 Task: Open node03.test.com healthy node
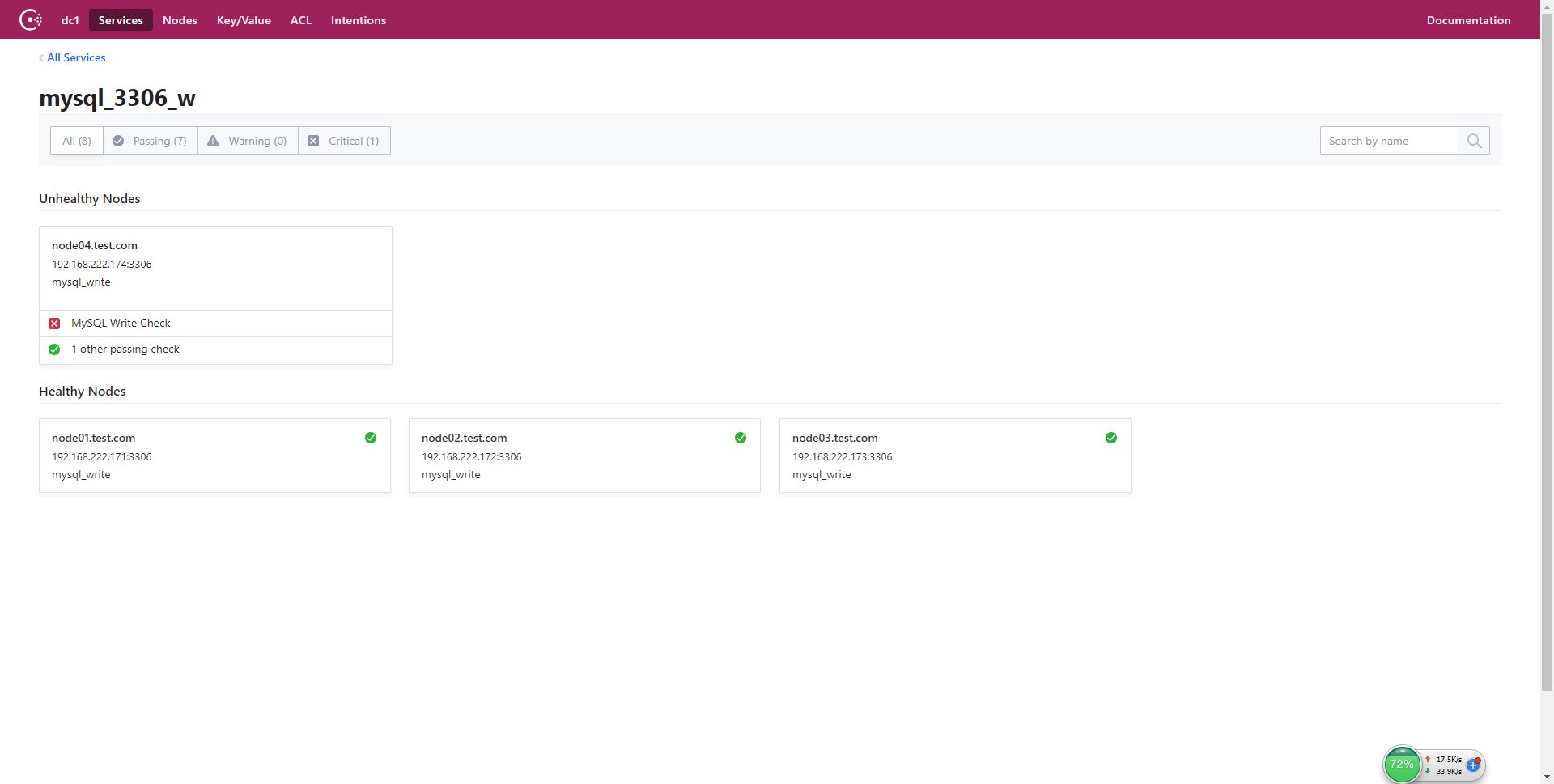[x=835, y=438]
